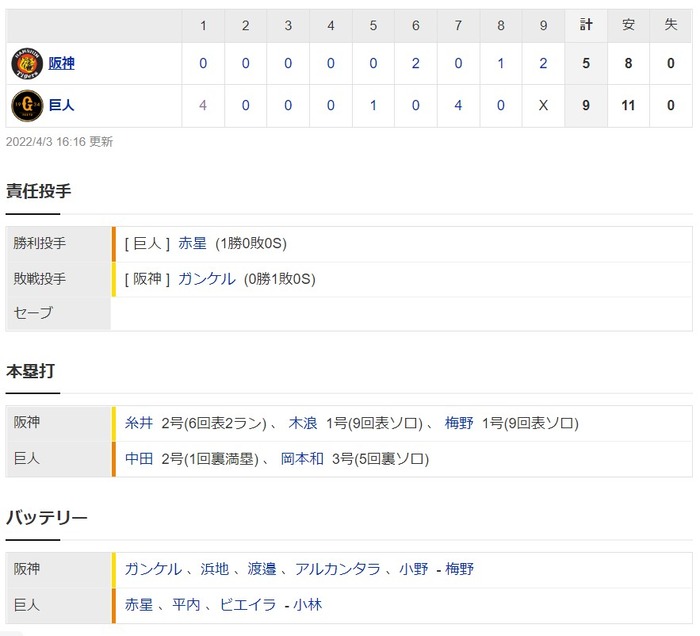Open catcher 小林 link in Giants battery
The image size is (700, 636).
tap(308, 605)
